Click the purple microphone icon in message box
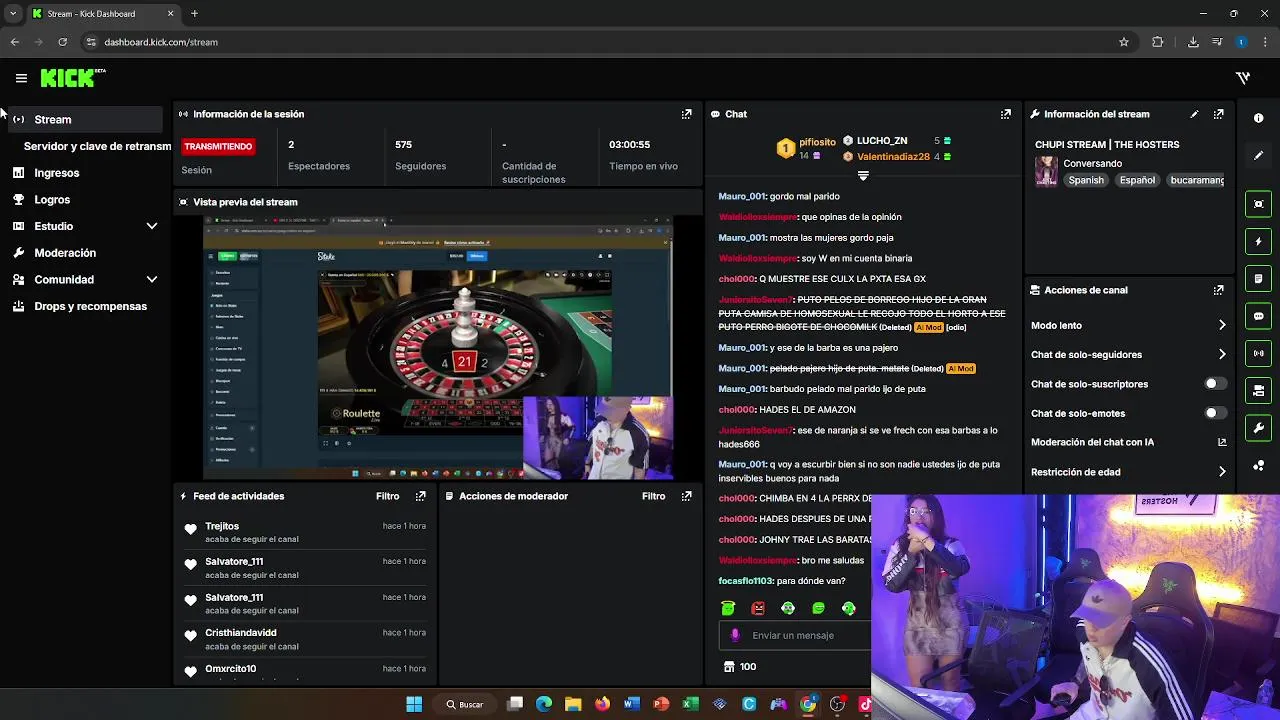 pos(735,635)
